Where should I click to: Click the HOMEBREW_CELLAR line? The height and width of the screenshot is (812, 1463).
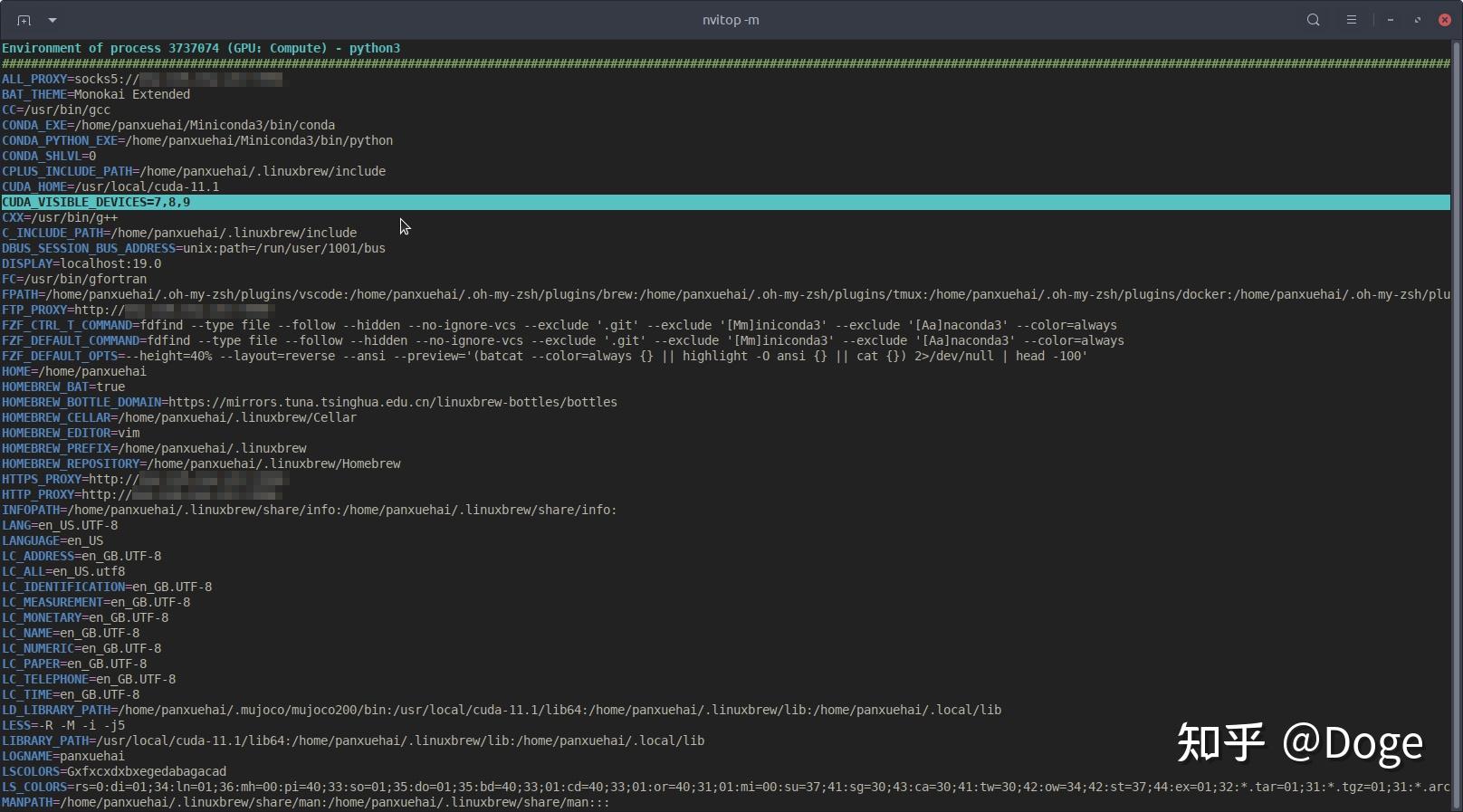pos(179,417)
